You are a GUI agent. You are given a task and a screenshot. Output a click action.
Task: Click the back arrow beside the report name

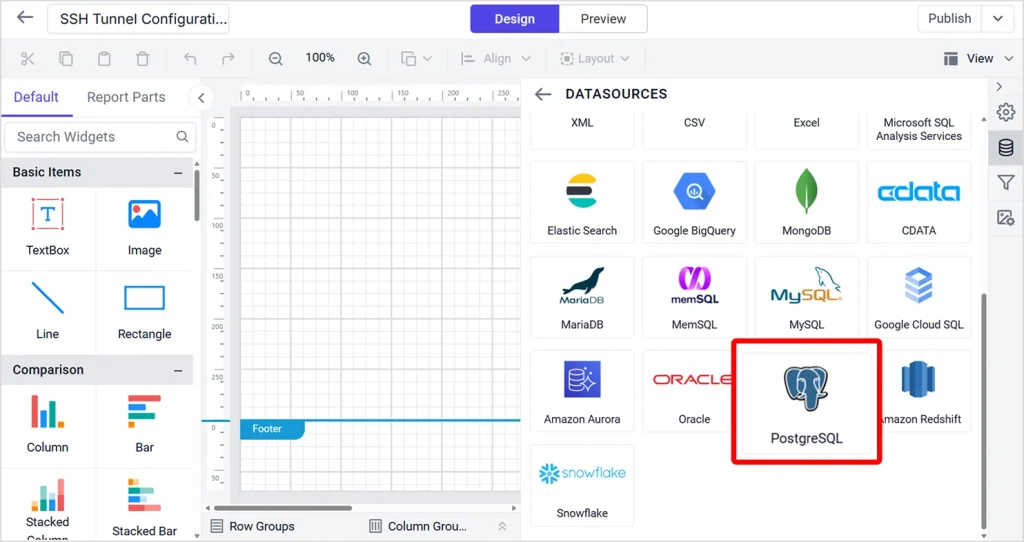[x=25, y=18]
